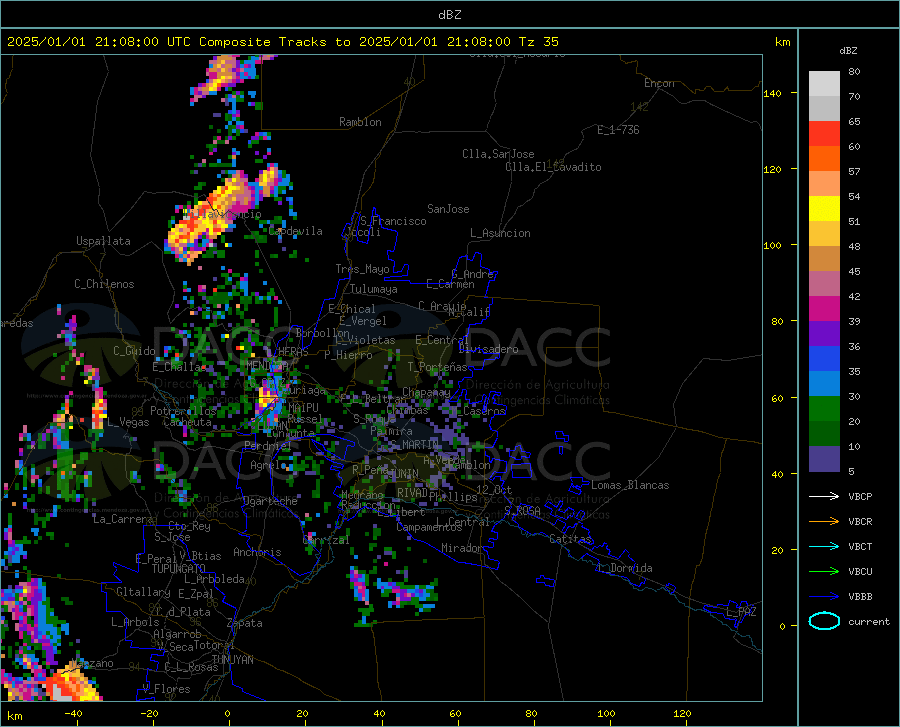Click the 'S_Francisco' place label
The image size is (900, 727).
393,221
